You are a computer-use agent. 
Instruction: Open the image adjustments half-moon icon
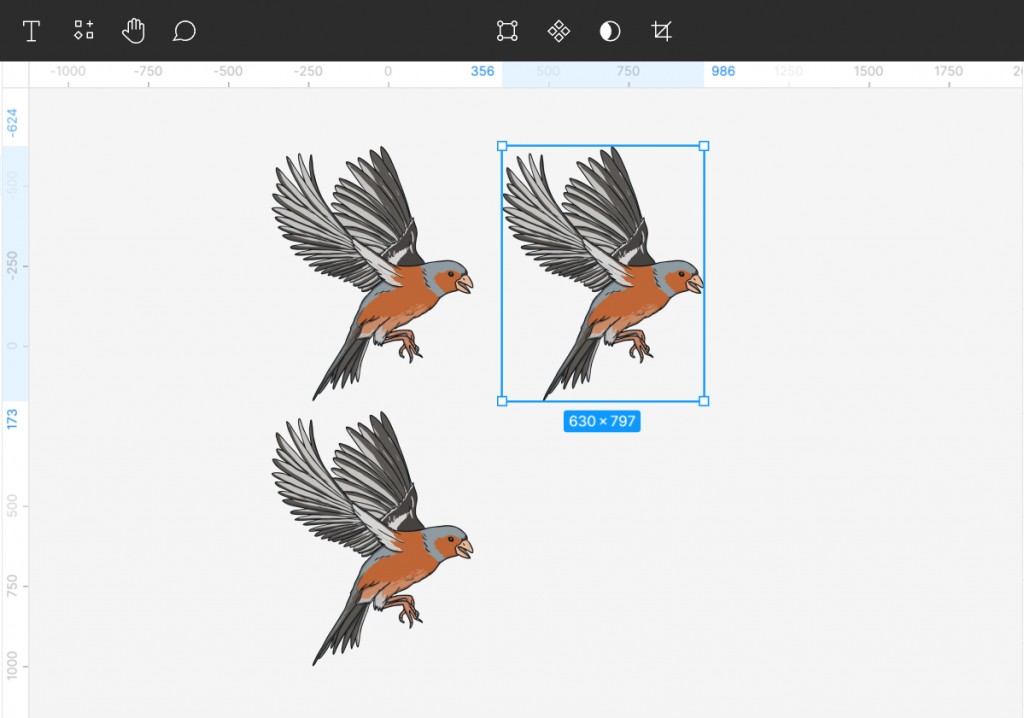pos(610,31)
